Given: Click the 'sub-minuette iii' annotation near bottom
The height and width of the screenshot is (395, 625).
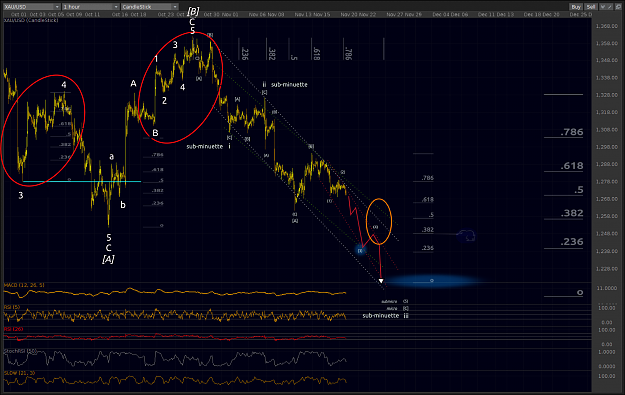Looking at the screenshot, I should (x=385, y=315).
